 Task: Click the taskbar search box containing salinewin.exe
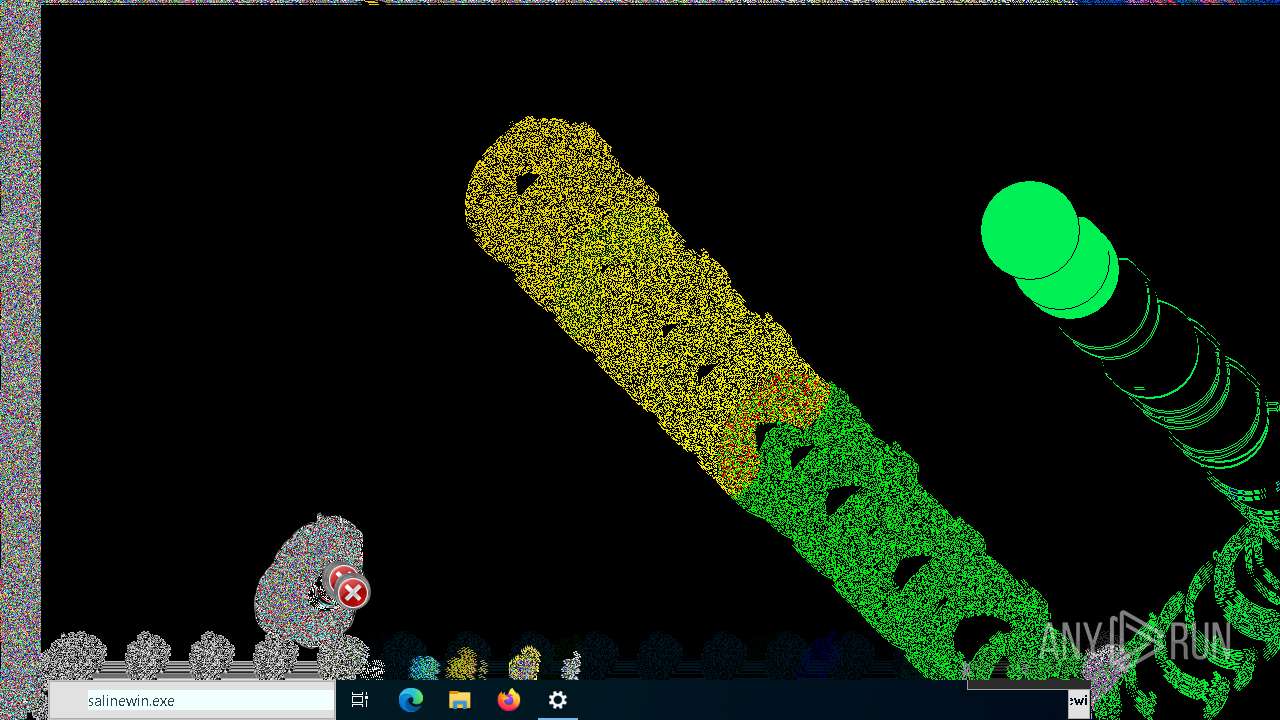[x=191, y=701]
